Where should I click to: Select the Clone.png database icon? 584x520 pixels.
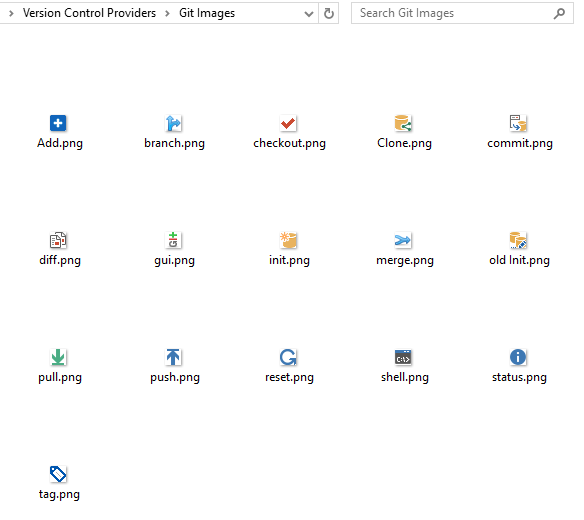pyautogui.click(x=403, y=123)
